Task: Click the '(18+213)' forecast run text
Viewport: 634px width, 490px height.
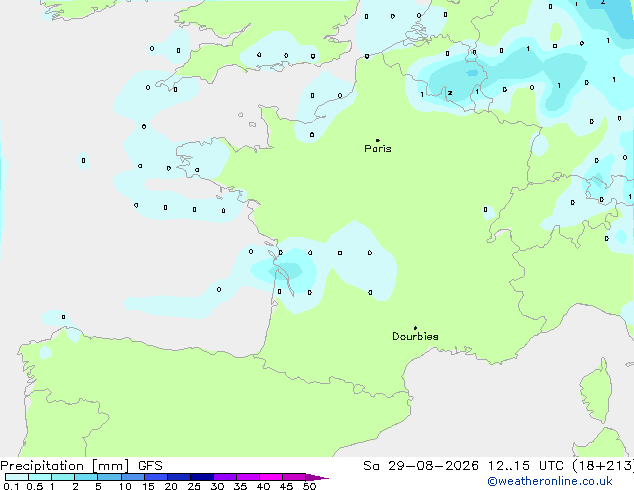Action: [603, 466]
